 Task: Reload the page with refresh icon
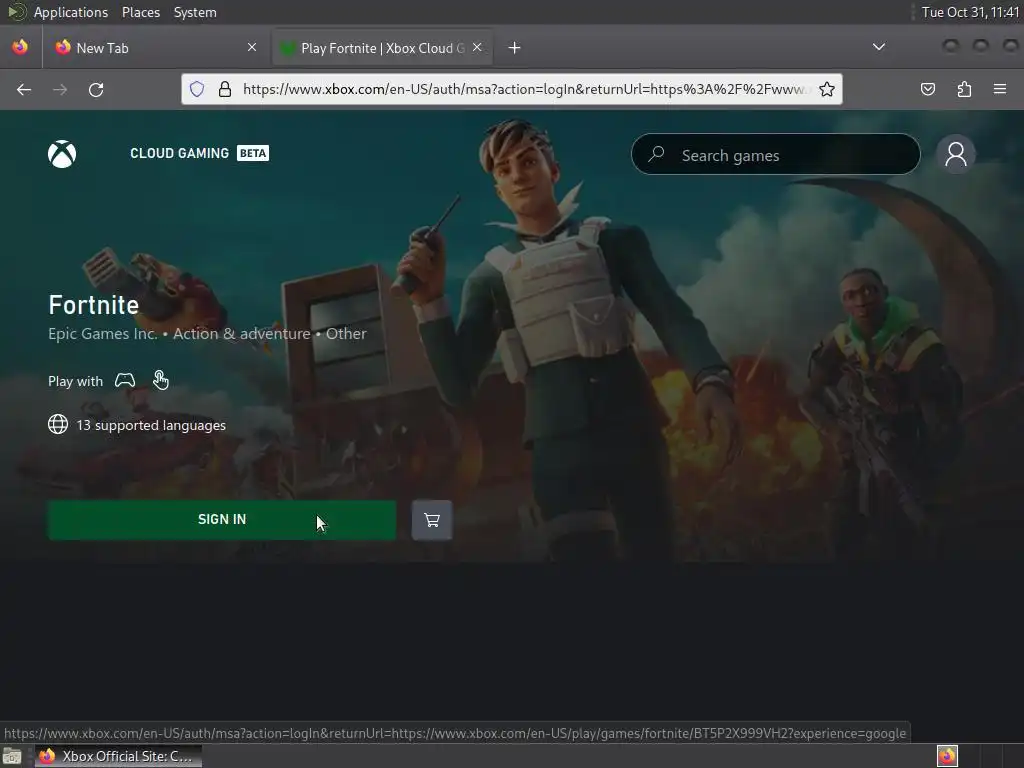click(x=96, y=89)
